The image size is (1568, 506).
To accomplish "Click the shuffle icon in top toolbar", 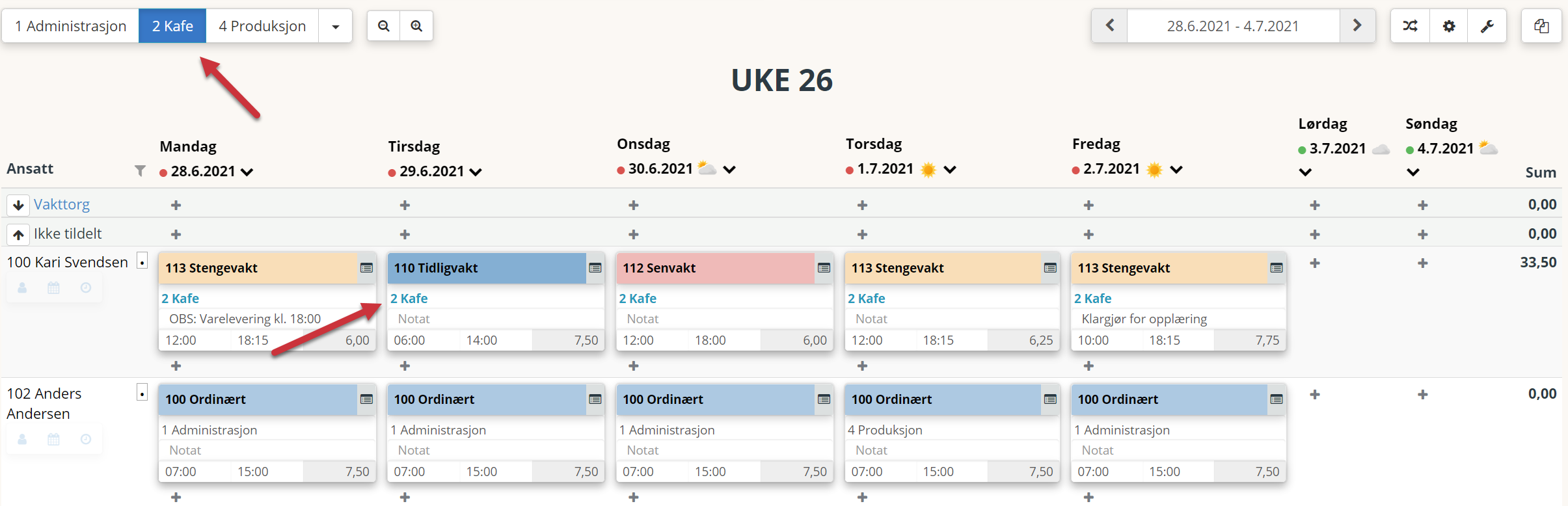I will pos(1410,26).
